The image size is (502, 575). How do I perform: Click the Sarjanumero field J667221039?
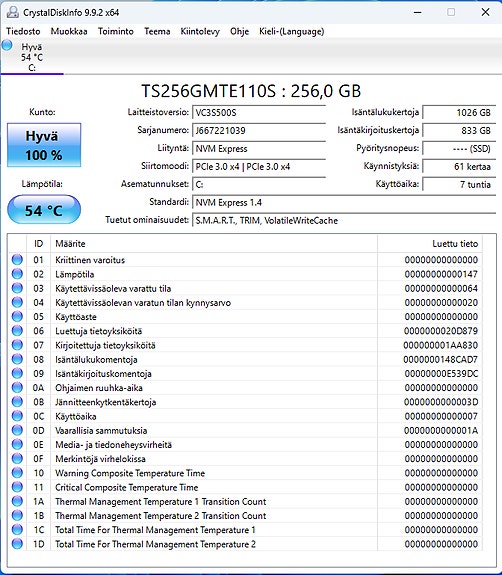click(259, 131)
